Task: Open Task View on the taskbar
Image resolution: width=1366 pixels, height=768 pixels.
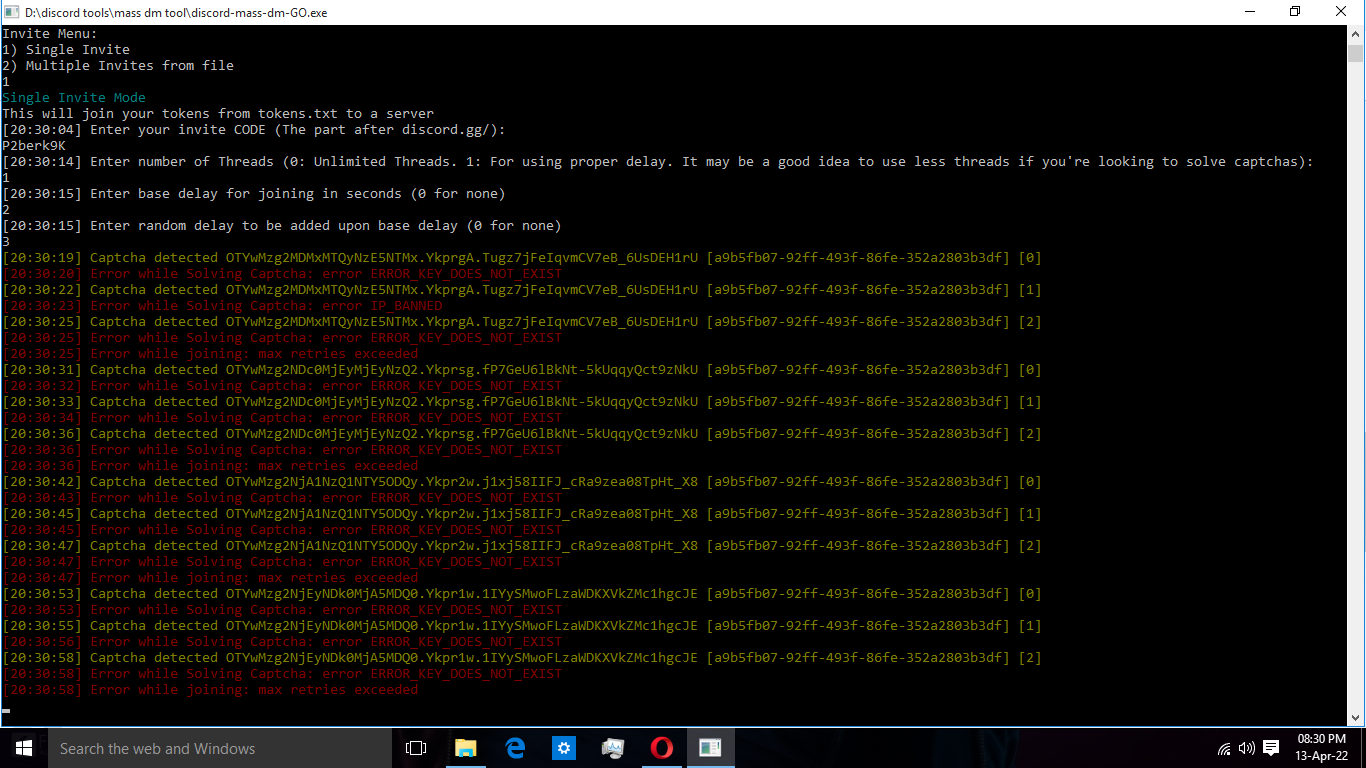Action: [x=415, y=748]
